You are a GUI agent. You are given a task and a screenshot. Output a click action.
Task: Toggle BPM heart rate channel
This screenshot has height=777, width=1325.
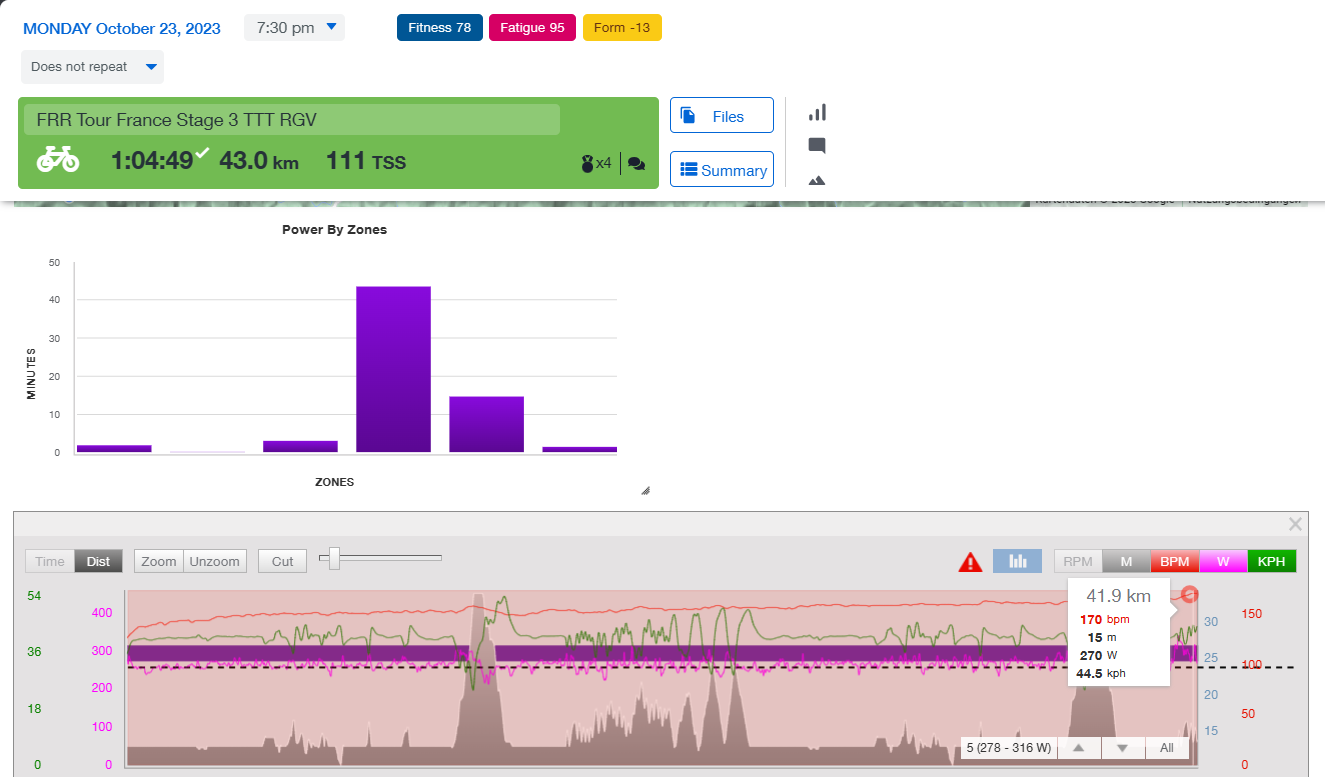tap(1174, 561)
